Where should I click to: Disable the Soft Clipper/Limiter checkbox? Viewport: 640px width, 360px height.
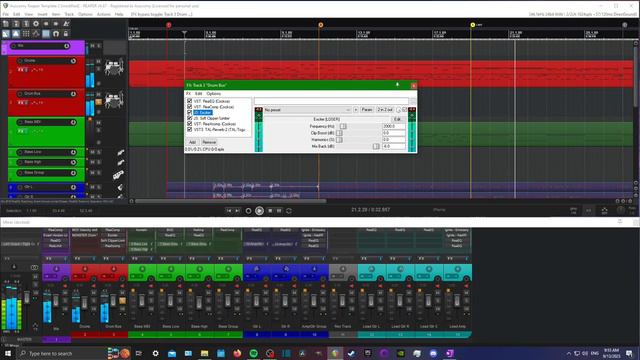tap(189, 118)
